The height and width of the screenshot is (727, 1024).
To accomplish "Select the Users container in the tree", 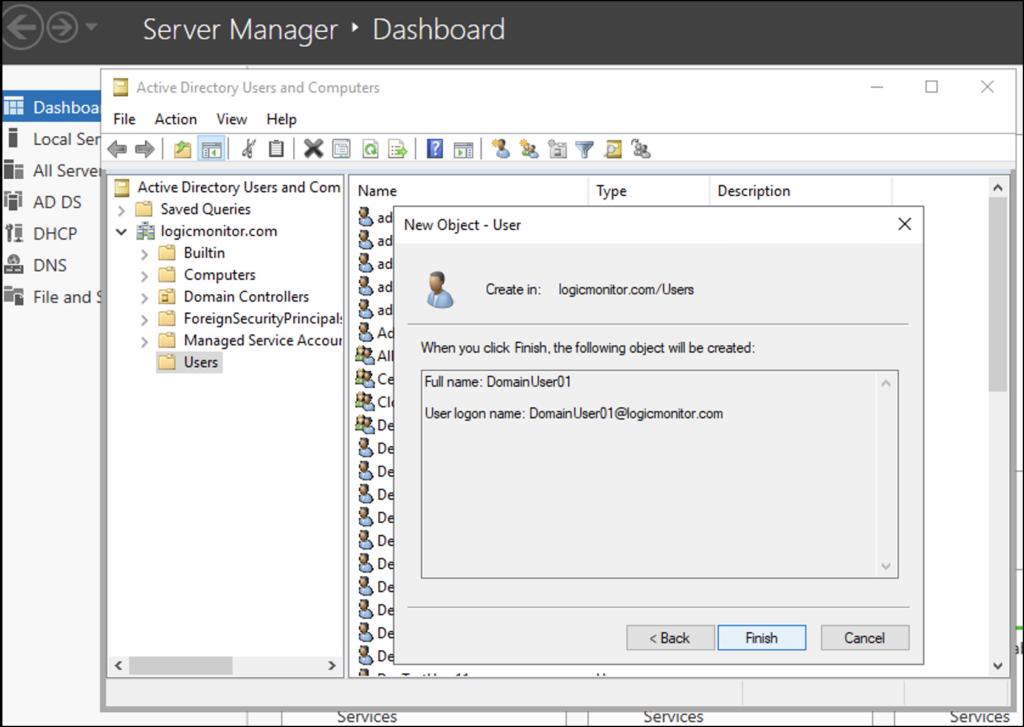I will (x=201, y=362).
